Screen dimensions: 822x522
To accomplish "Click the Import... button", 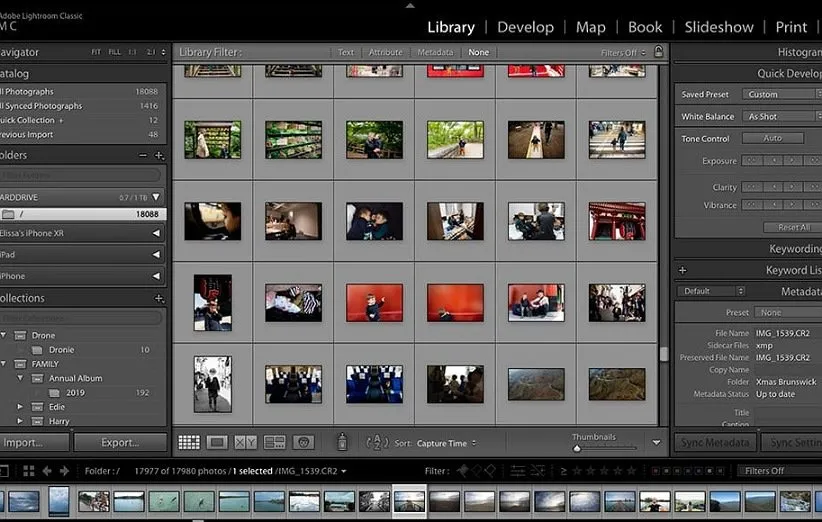I will pyautogui.click(x=24, y=442).
